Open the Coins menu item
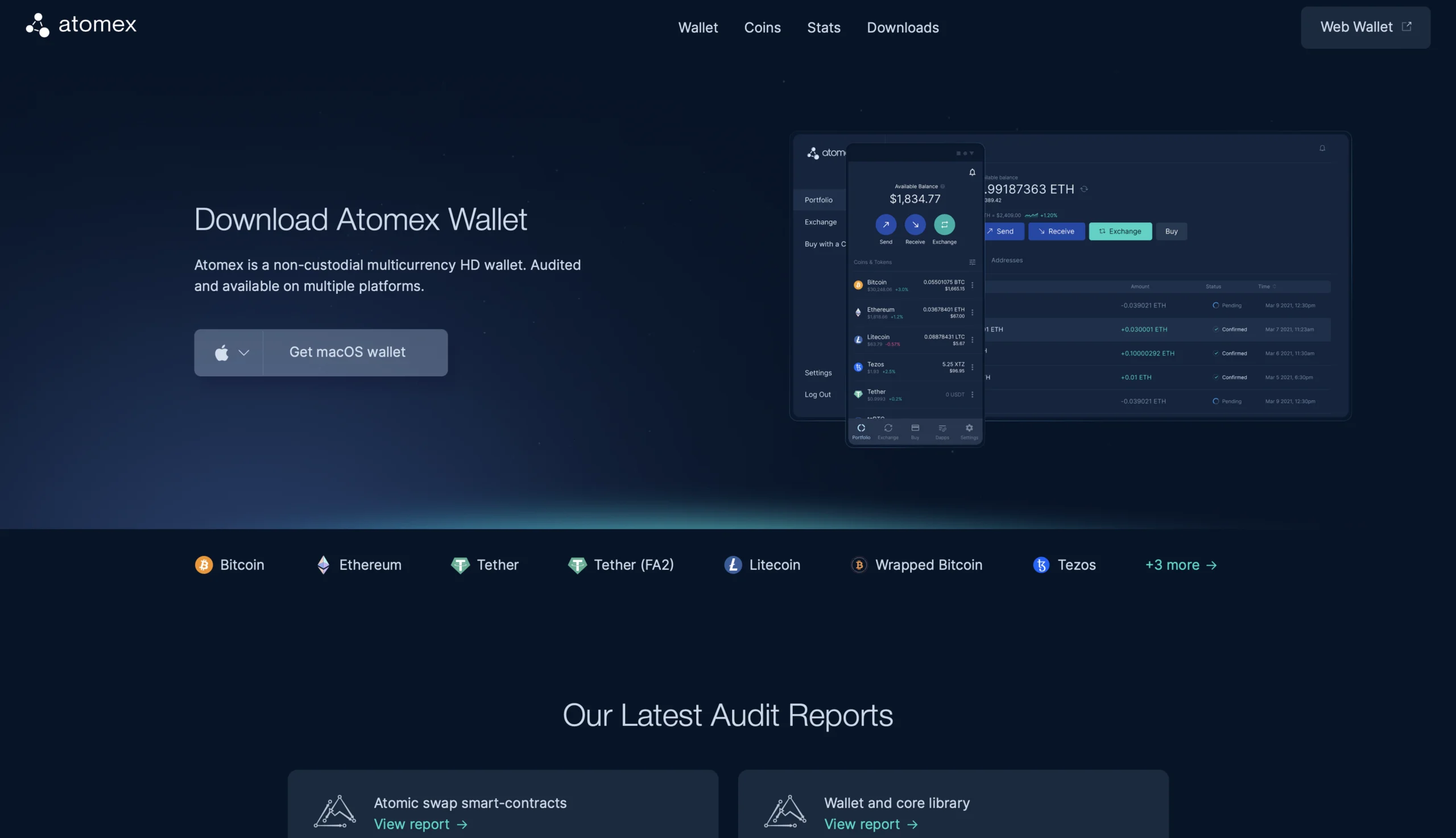This screenshot has width=1456, height=838. click(x=762, y=28)
